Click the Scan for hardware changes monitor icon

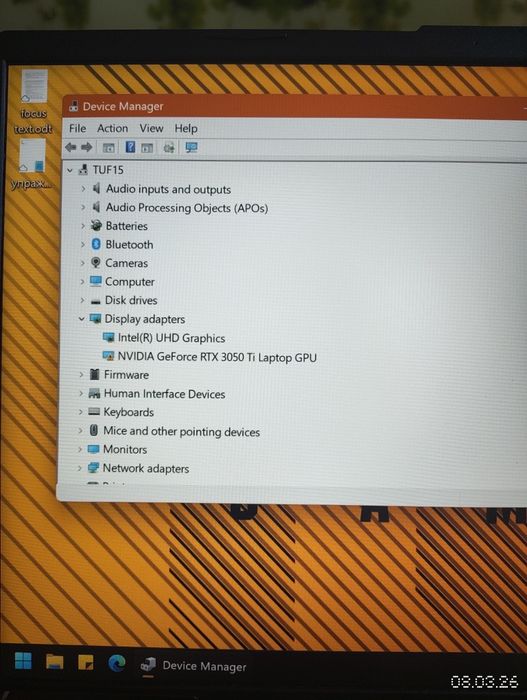[x=192, y=147]
